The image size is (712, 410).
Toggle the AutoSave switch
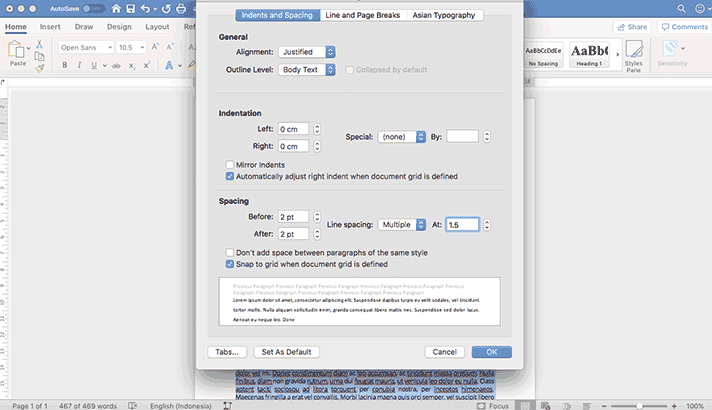tap(92, 9)
